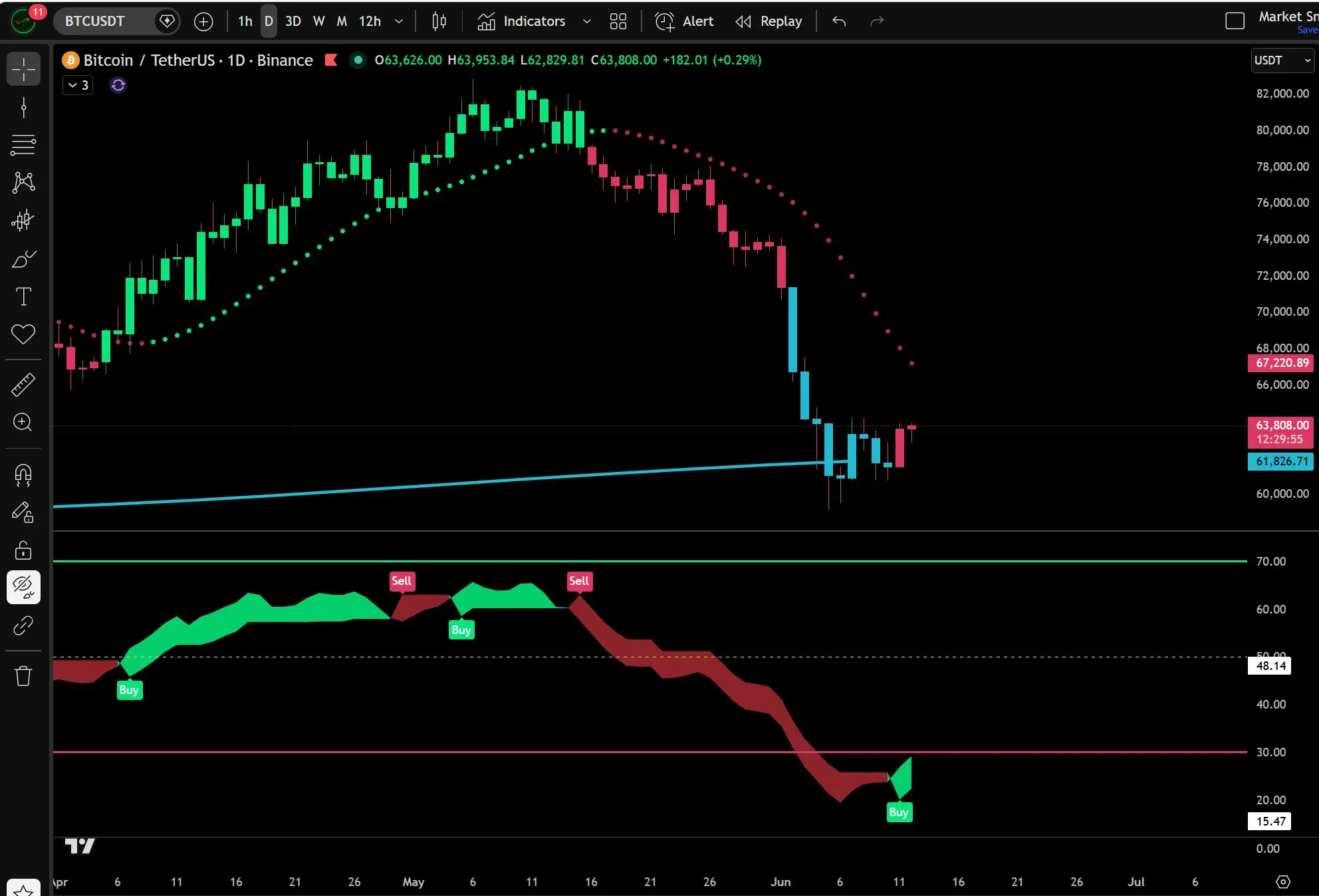Remove drawings with the trash icon

pos(23,677)
